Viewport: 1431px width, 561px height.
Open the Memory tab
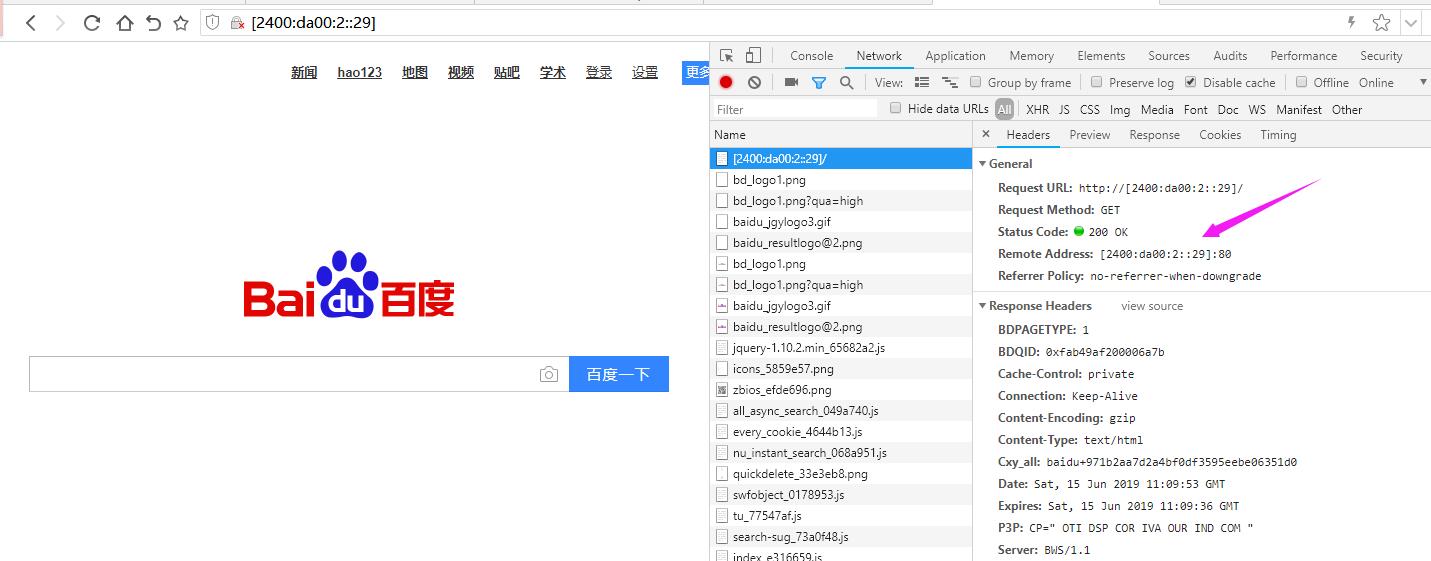(1031, 56)
